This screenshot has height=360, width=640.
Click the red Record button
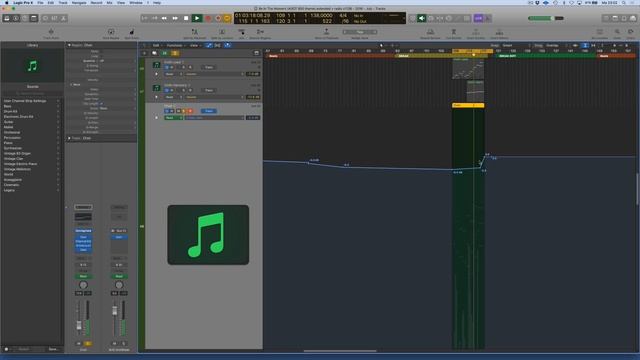(208, 18)
